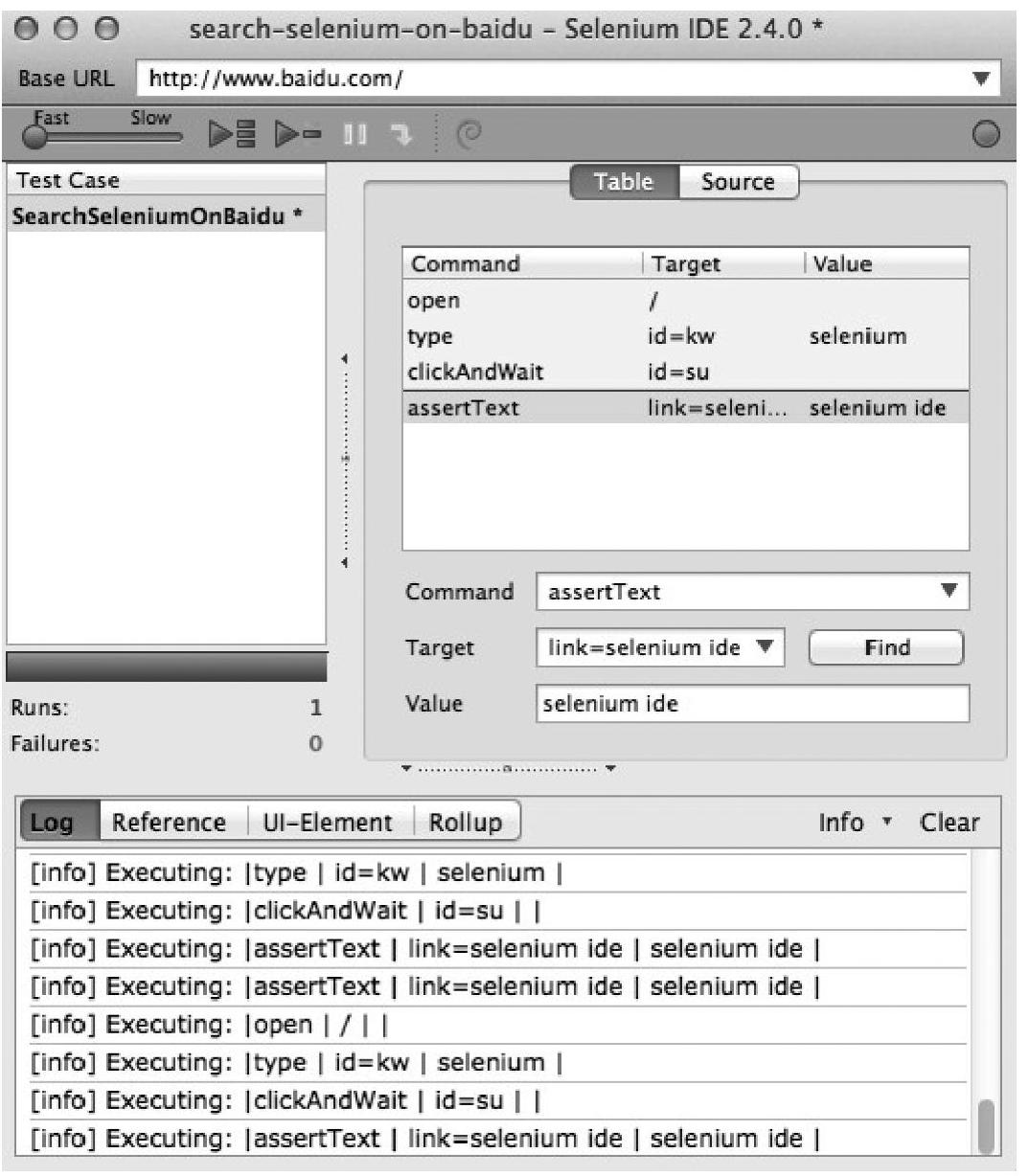Open the Rollup tab

[466, 822]
